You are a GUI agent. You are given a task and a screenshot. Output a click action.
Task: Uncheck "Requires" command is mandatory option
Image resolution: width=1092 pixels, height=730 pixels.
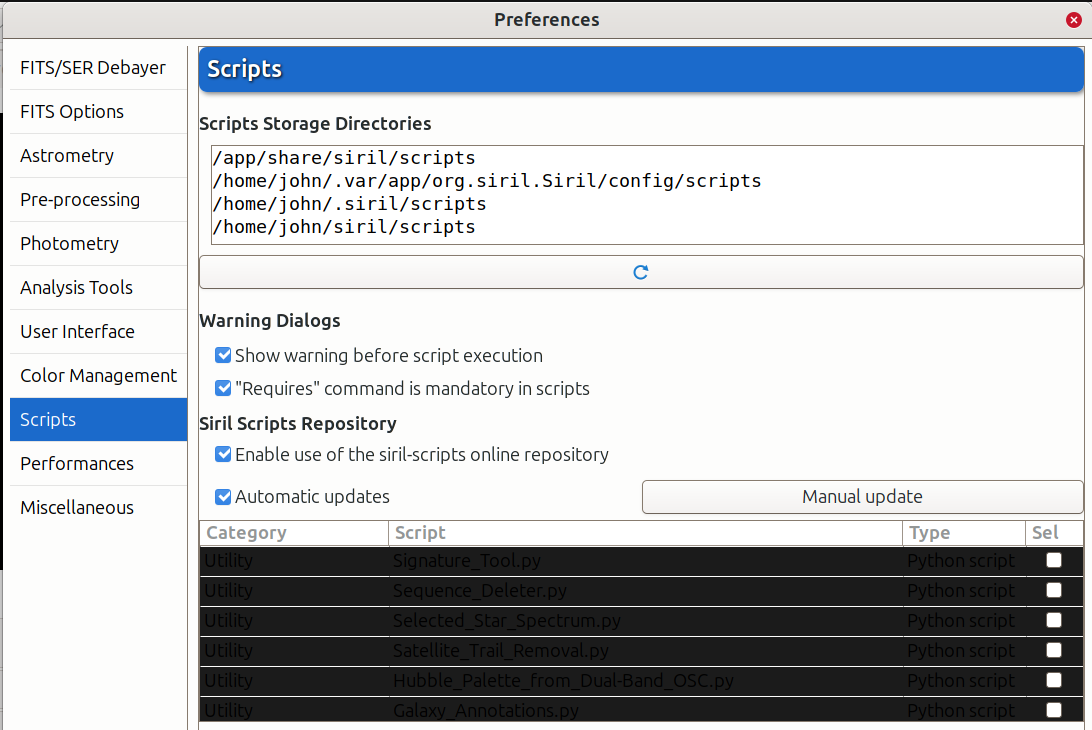[223, 388]
